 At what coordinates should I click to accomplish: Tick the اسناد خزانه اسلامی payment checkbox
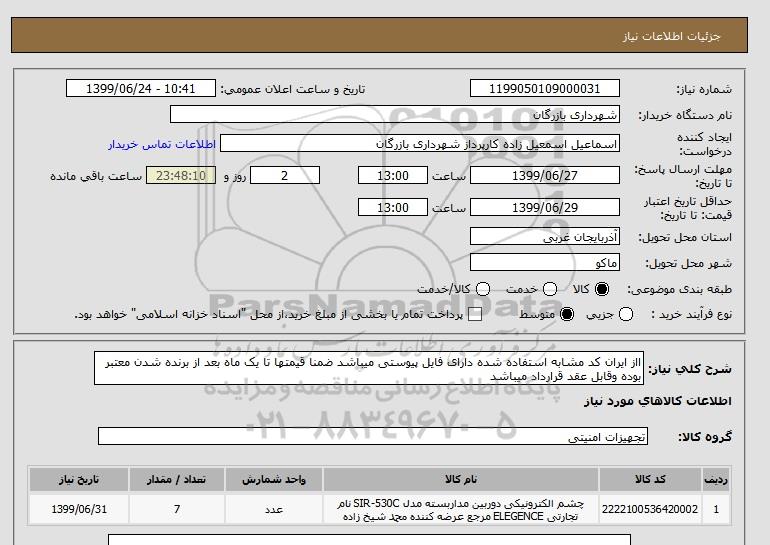tap(475, 315)
